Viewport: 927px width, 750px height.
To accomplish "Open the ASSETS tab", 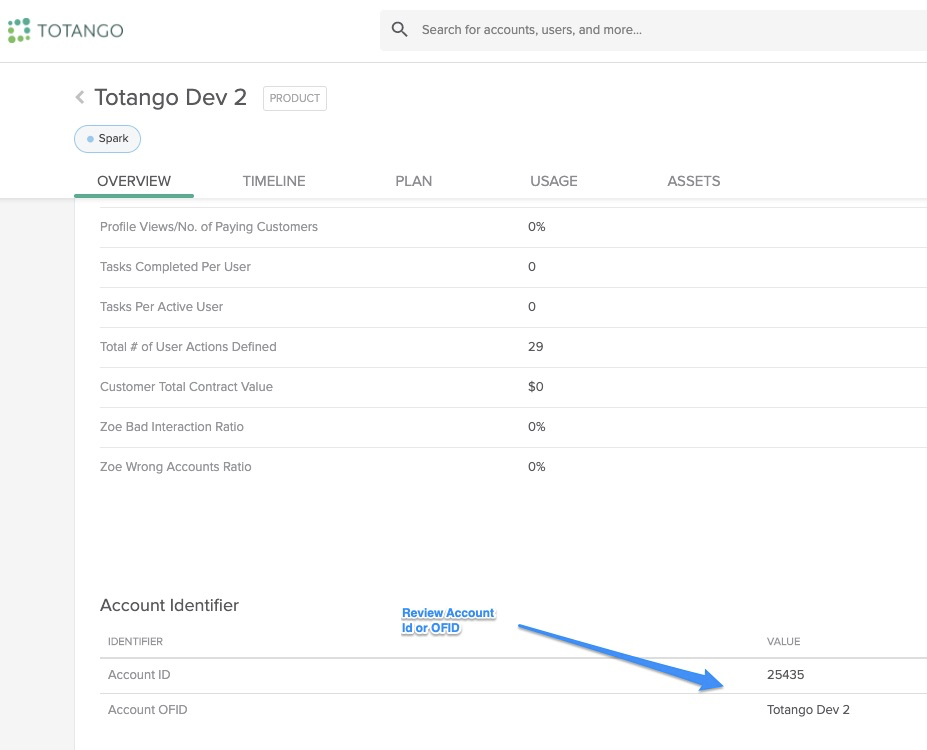I will click(693, 181).
